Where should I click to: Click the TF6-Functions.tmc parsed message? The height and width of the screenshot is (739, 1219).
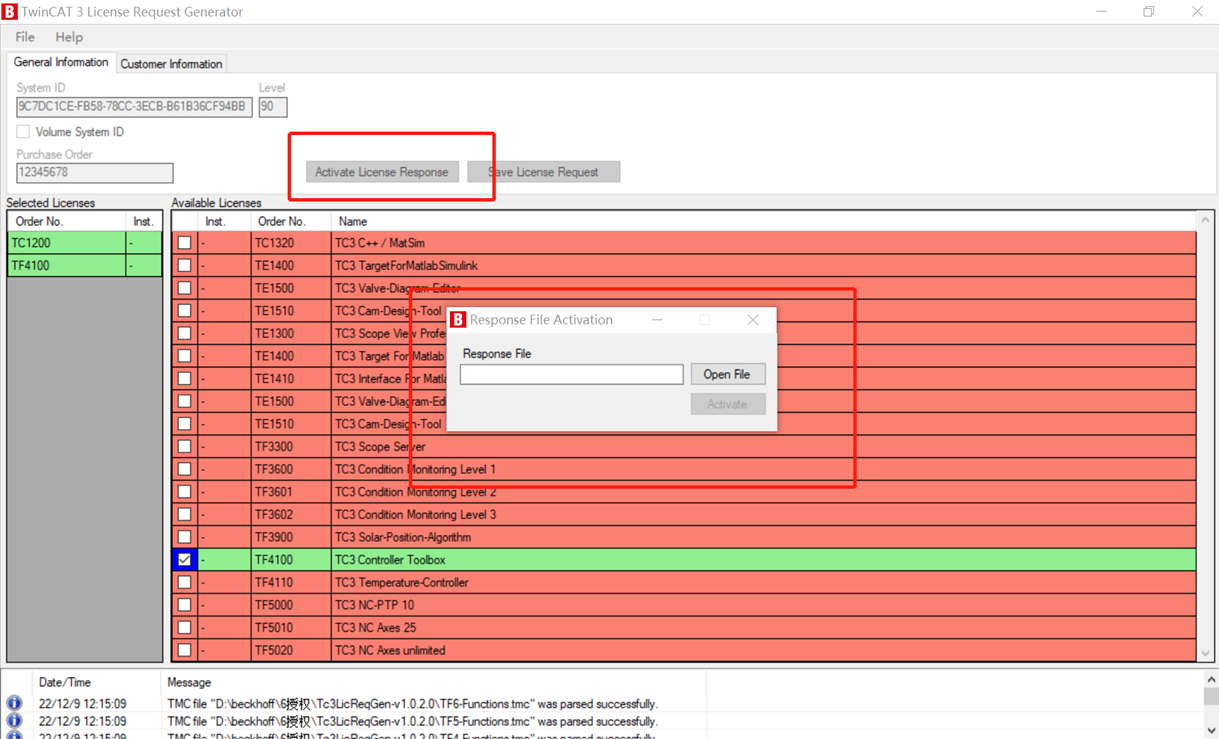pyautogui.click(x=412, y=704)
